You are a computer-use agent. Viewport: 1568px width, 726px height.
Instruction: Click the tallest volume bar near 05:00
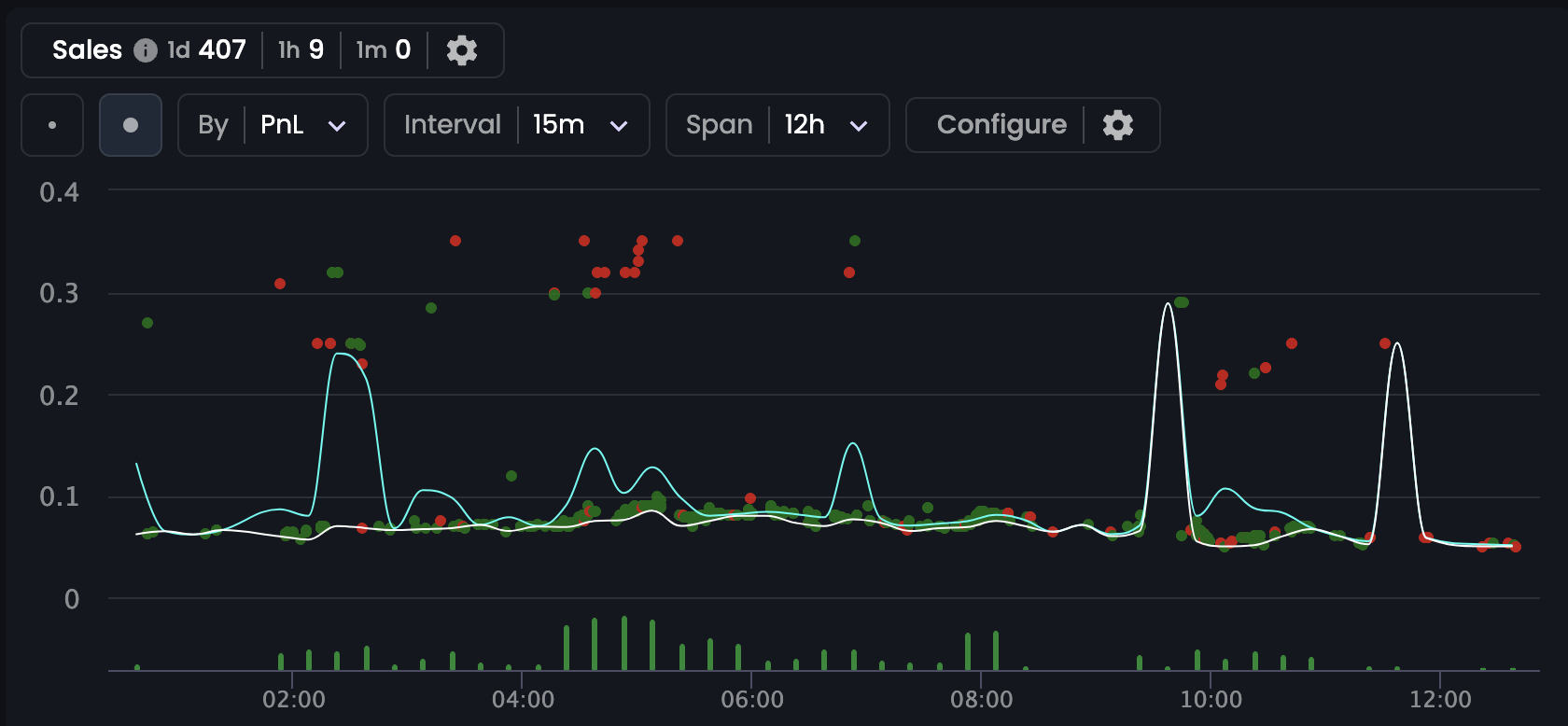point(623,643)
